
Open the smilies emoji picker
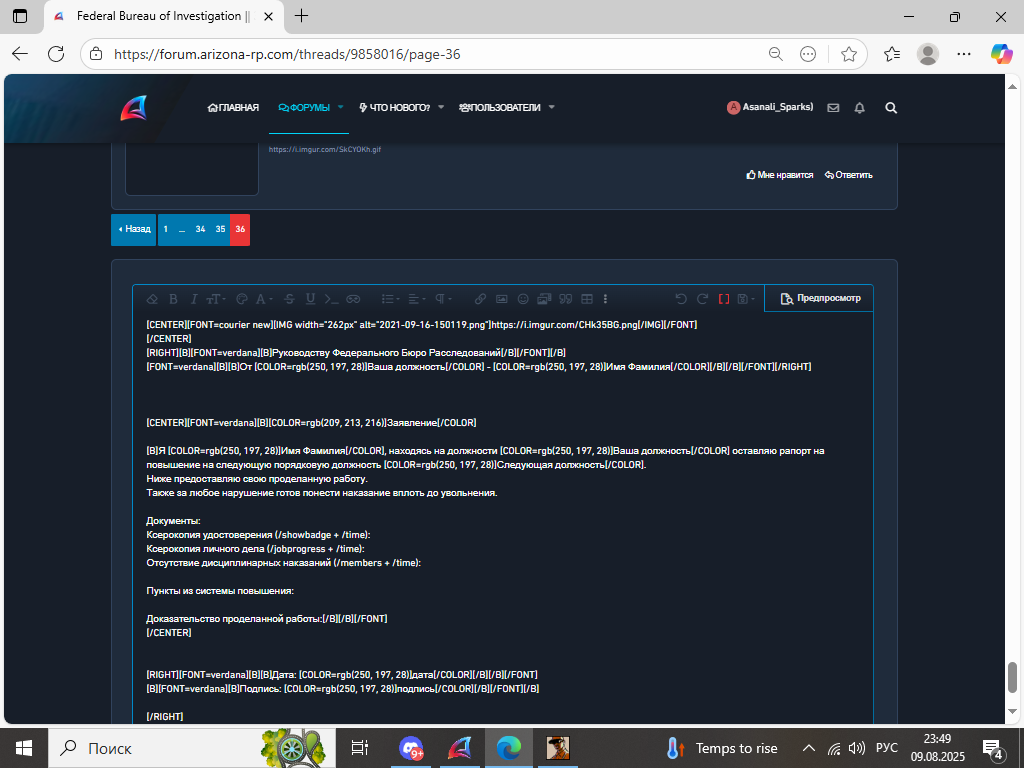pyautogui.click(x=523, y=298)
